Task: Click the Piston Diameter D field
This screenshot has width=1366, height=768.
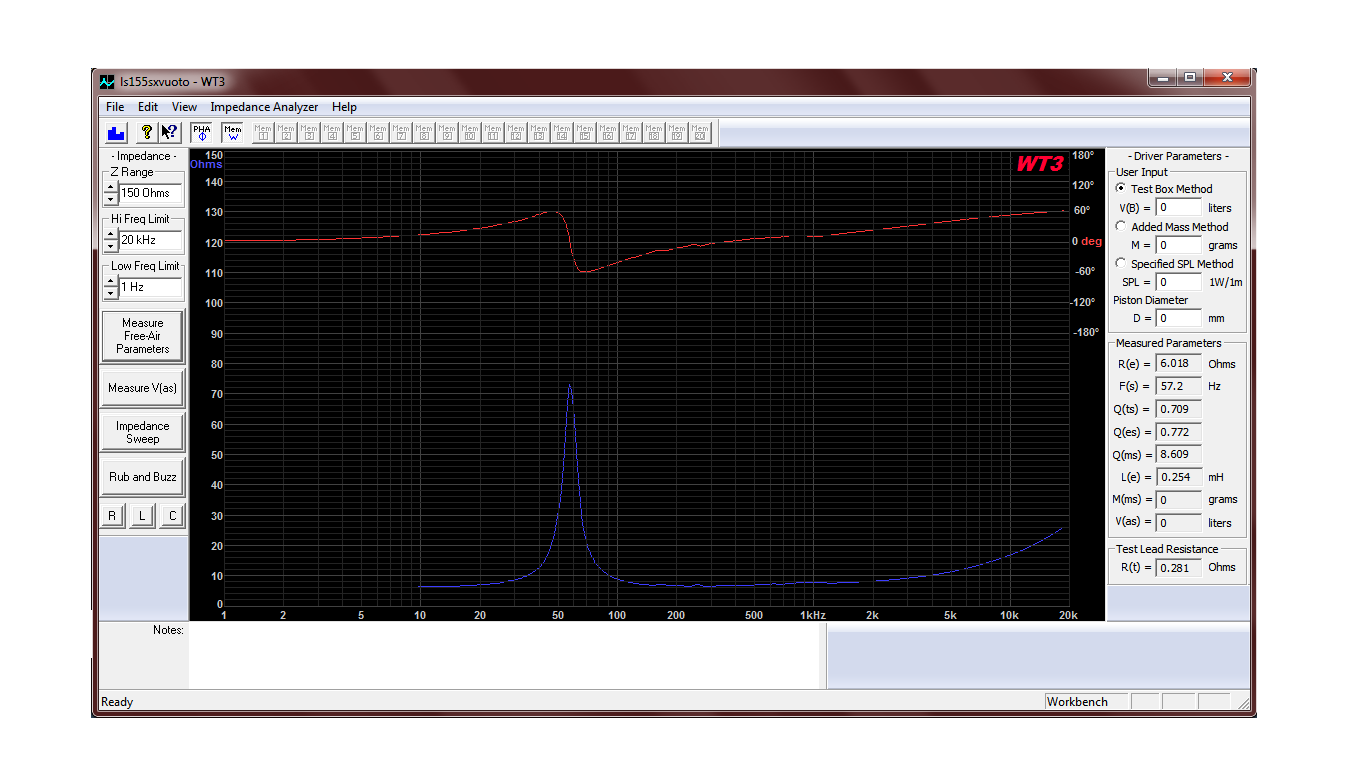Action: [x=1178, y=318]
